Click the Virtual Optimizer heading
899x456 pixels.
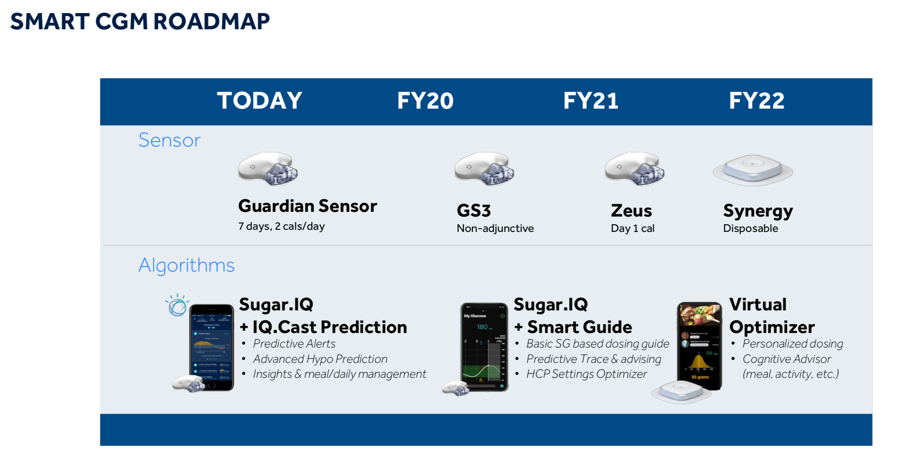(x=772, y=315)
